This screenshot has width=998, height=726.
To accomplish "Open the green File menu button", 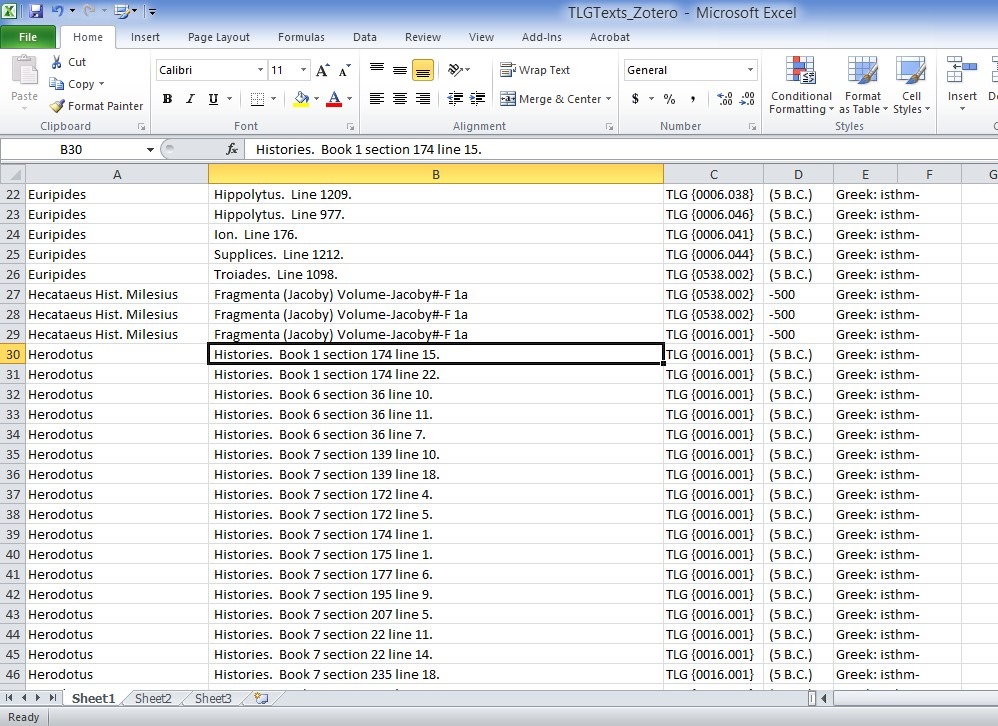I will coord(28,37).
